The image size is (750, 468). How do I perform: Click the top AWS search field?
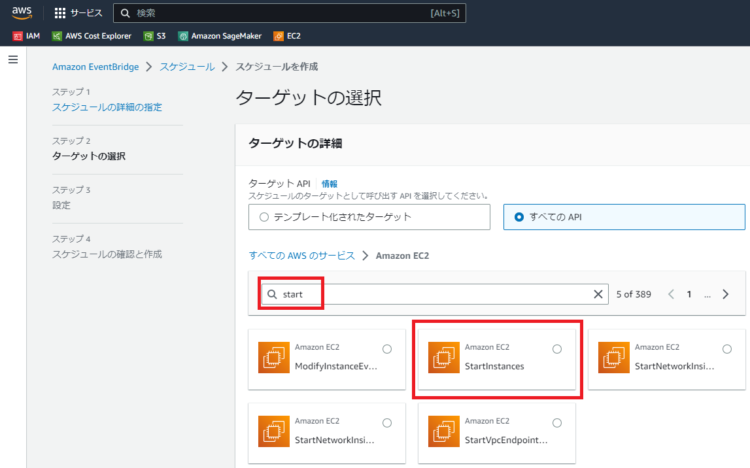[289, 13]
